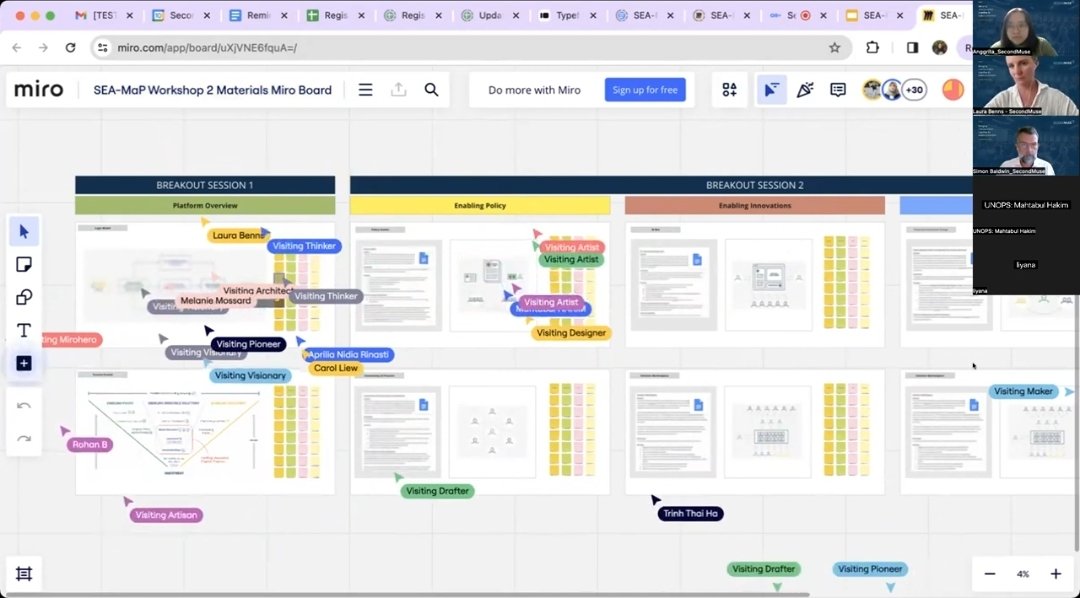1080x598 pixels.
Task: Click the export board upload icon
Action: click(x=398, y=90)
